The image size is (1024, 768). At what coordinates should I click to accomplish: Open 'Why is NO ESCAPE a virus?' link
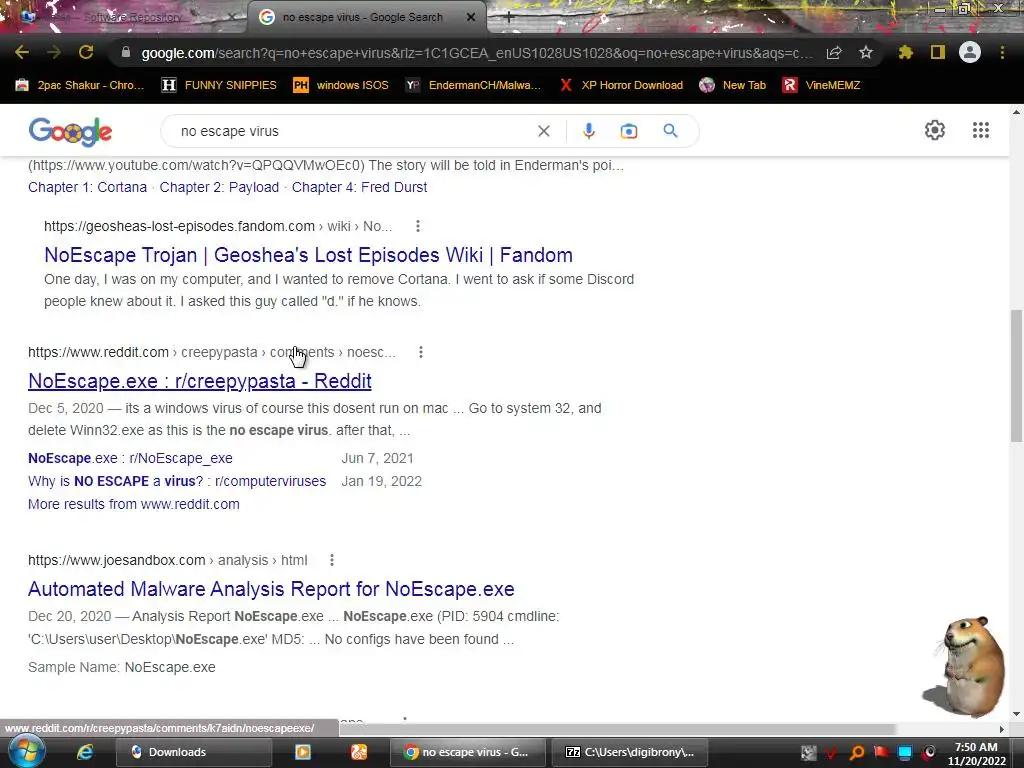click(177, 481)
